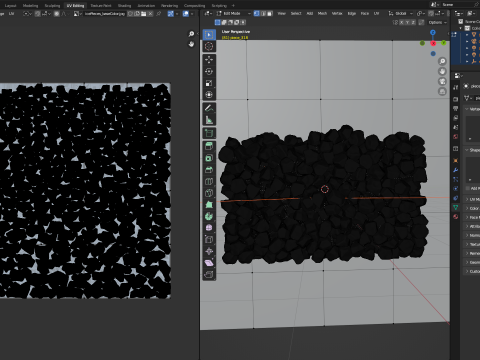
Task: Switch to the Layout workspace tab
Action: pyautogui.click(x=10, y=6)
